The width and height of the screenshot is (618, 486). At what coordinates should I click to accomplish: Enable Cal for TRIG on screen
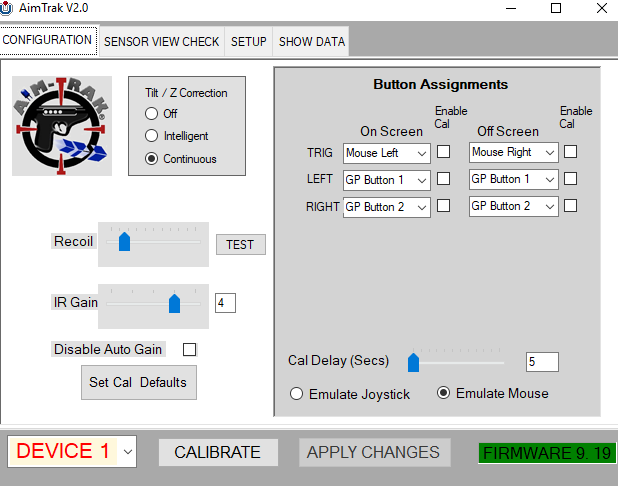click(443, 152)
